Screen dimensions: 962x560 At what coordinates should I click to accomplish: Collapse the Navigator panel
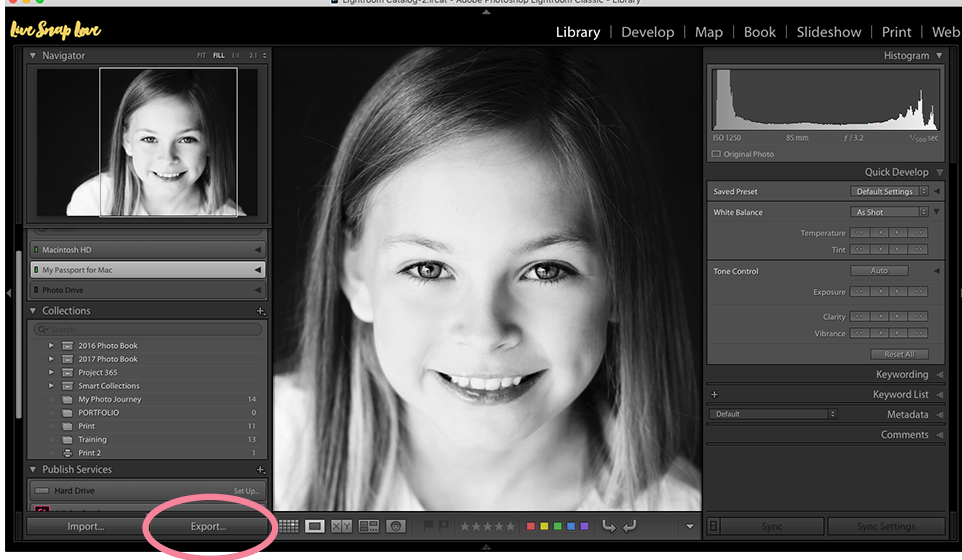pyautogui.click(x=33, y=55)
